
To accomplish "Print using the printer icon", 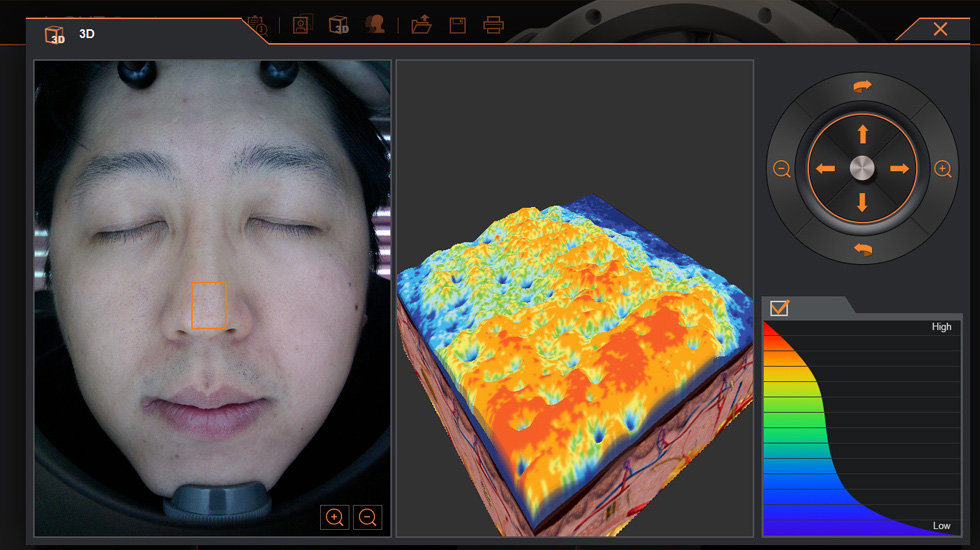I will coord(493,25).
